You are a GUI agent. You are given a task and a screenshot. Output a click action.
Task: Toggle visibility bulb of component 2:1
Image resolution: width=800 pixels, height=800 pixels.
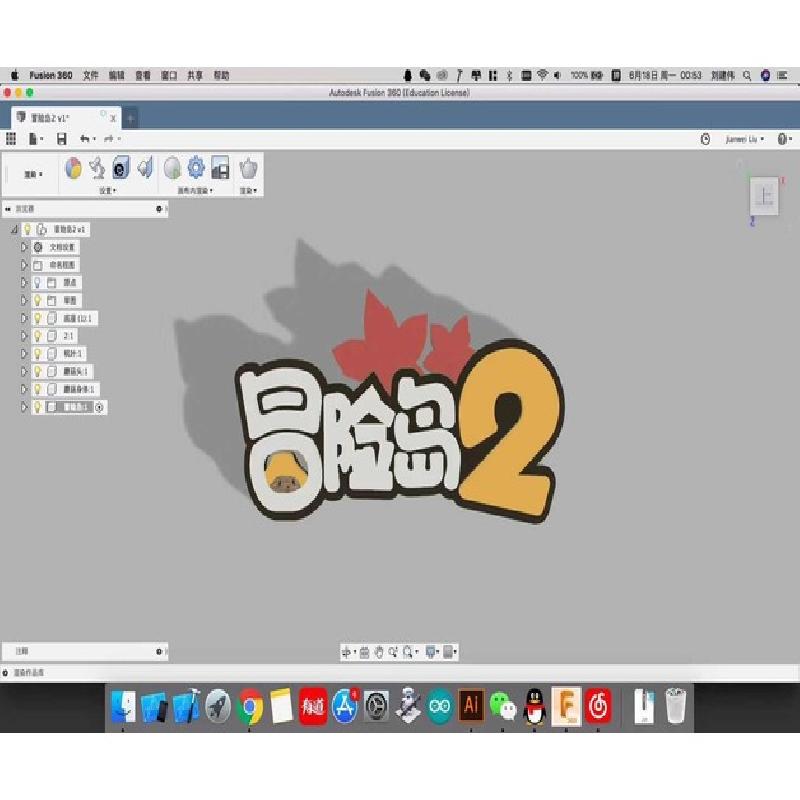(x=37, y=336)
